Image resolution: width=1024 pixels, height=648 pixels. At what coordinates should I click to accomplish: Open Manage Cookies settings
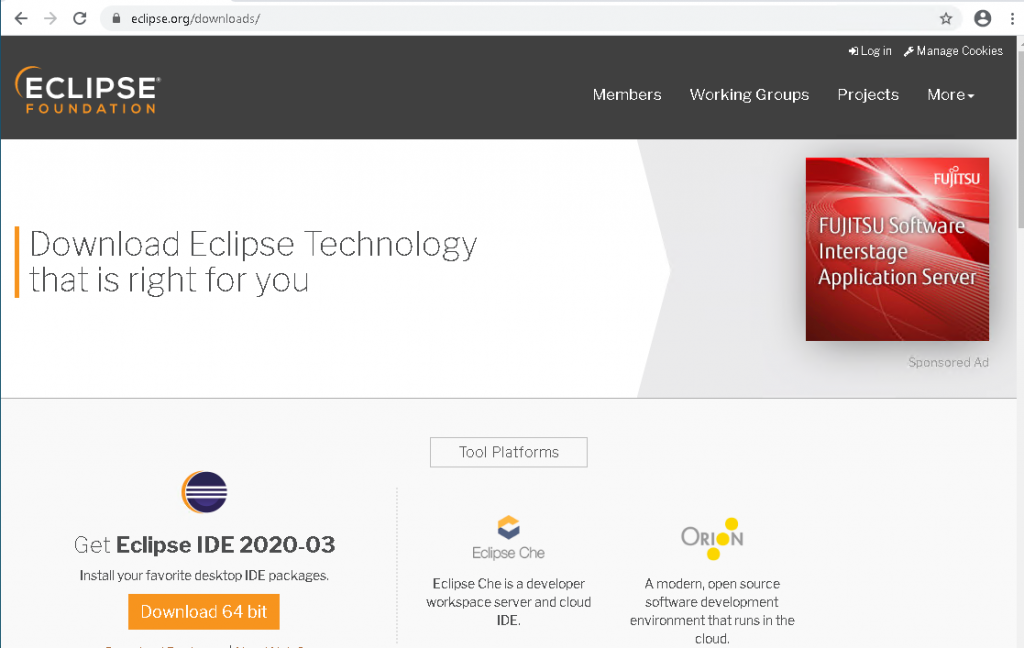953,51
